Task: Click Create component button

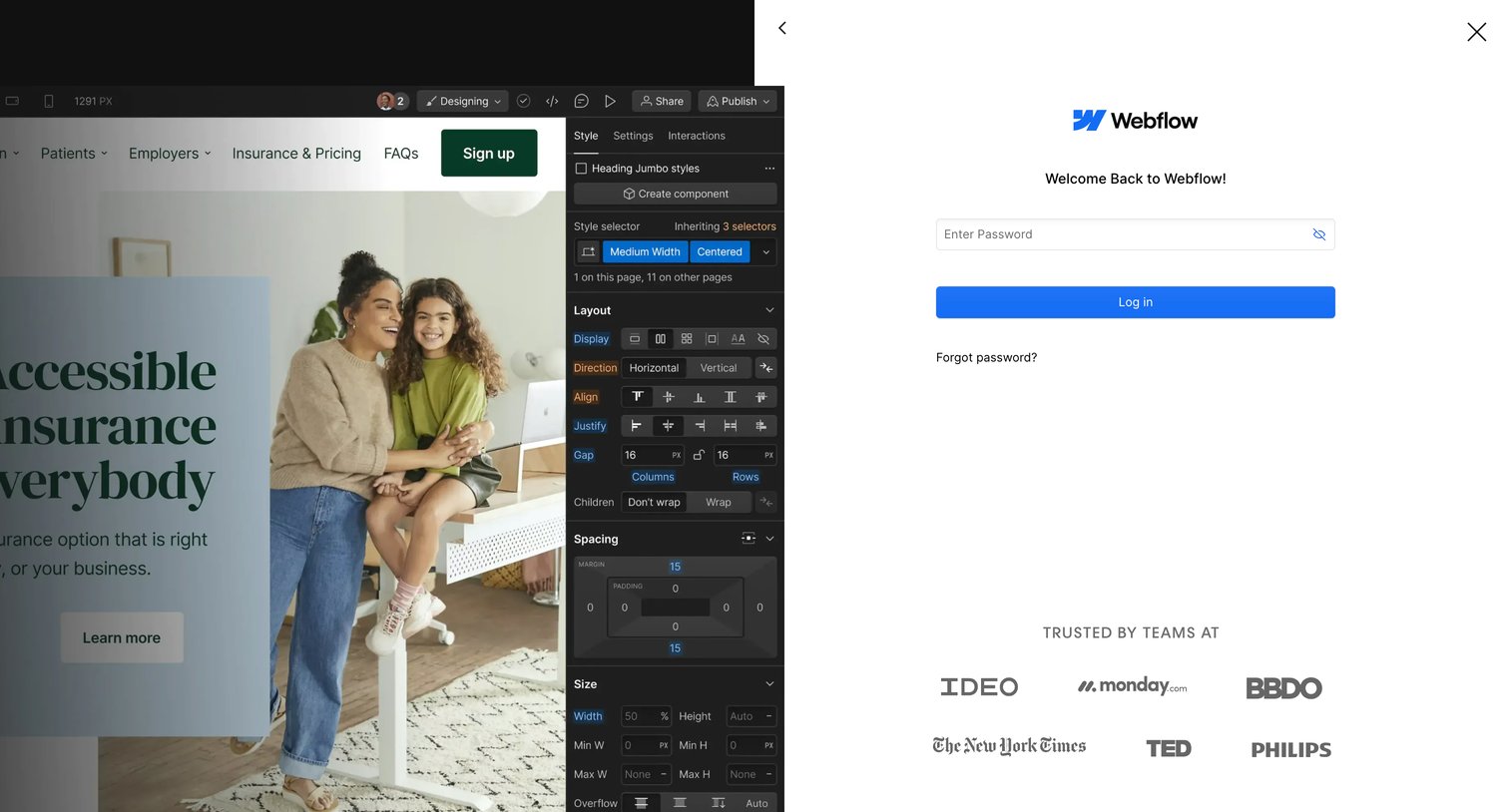Action: coord(676,194)
